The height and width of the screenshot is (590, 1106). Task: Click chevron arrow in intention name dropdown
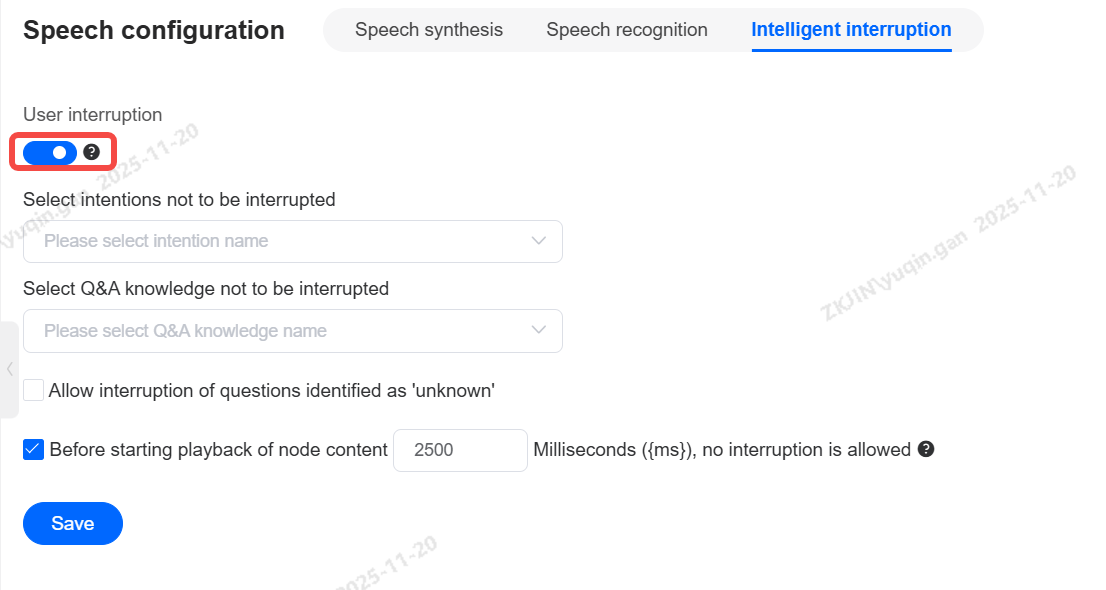(x=539, y=241)
